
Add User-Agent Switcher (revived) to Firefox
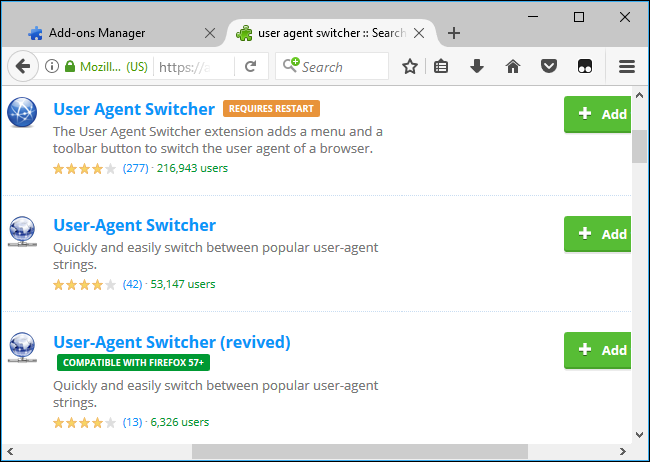[x=597, y=350]
